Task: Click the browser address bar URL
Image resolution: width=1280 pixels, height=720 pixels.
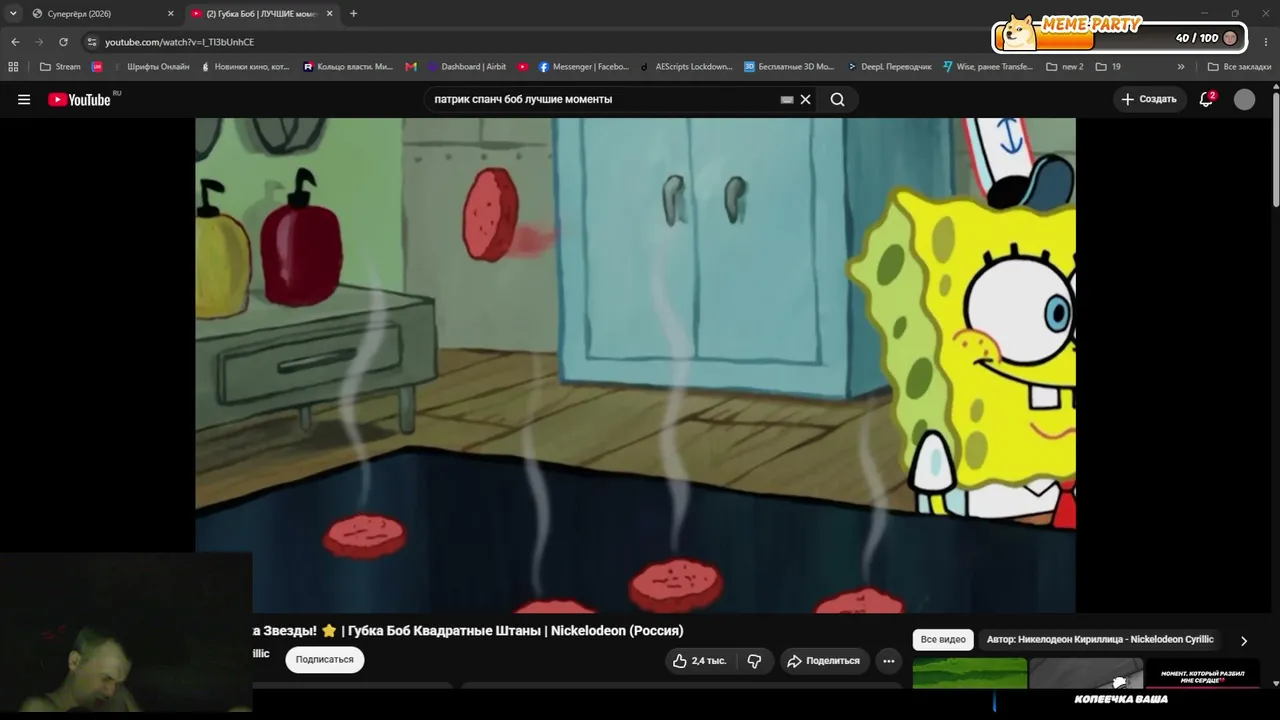Action: pyautogui.click(x=180, y=42)
